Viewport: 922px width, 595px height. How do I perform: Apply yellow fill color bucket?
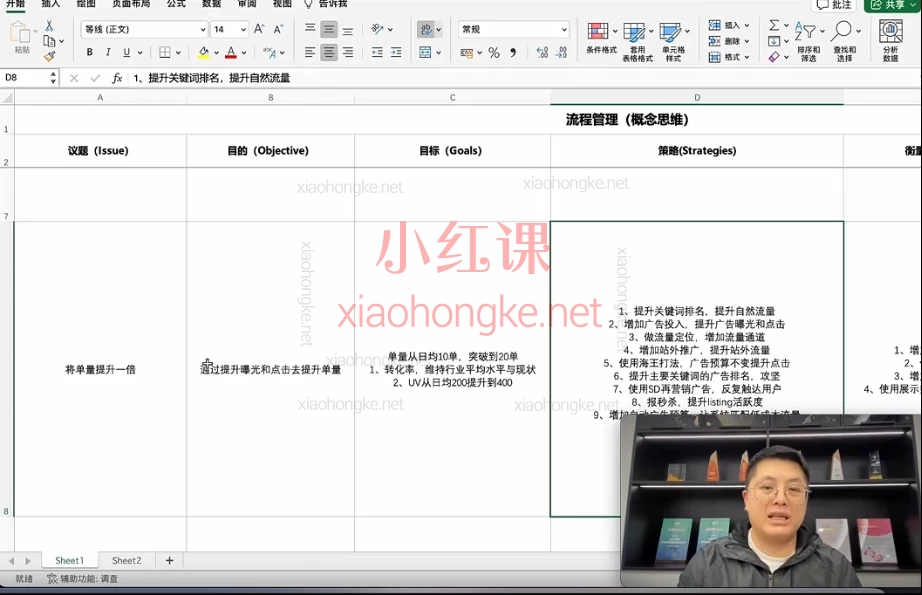click(x=203, y=52)
